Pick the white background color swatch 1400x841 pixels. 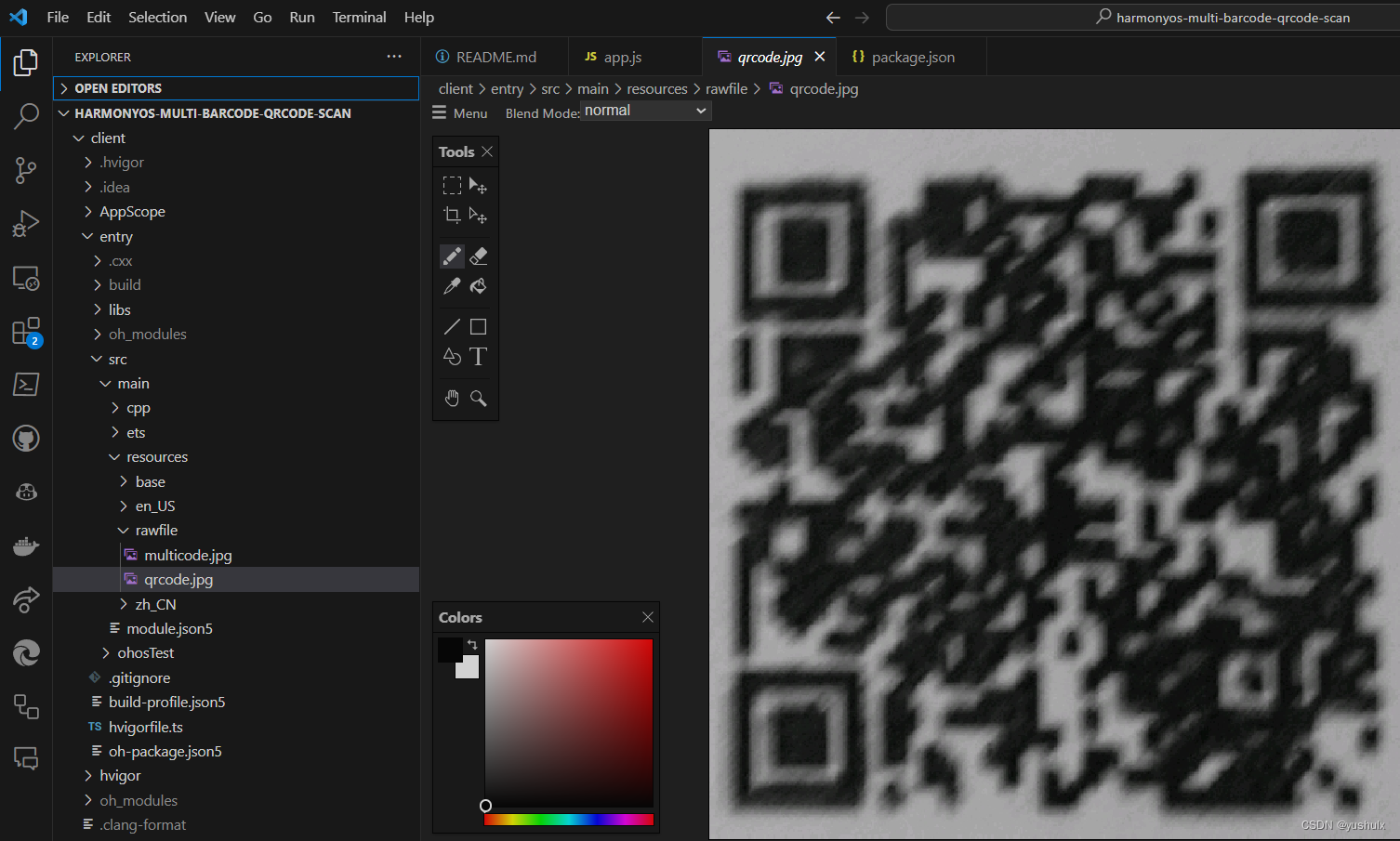click(x=469, y=669)
